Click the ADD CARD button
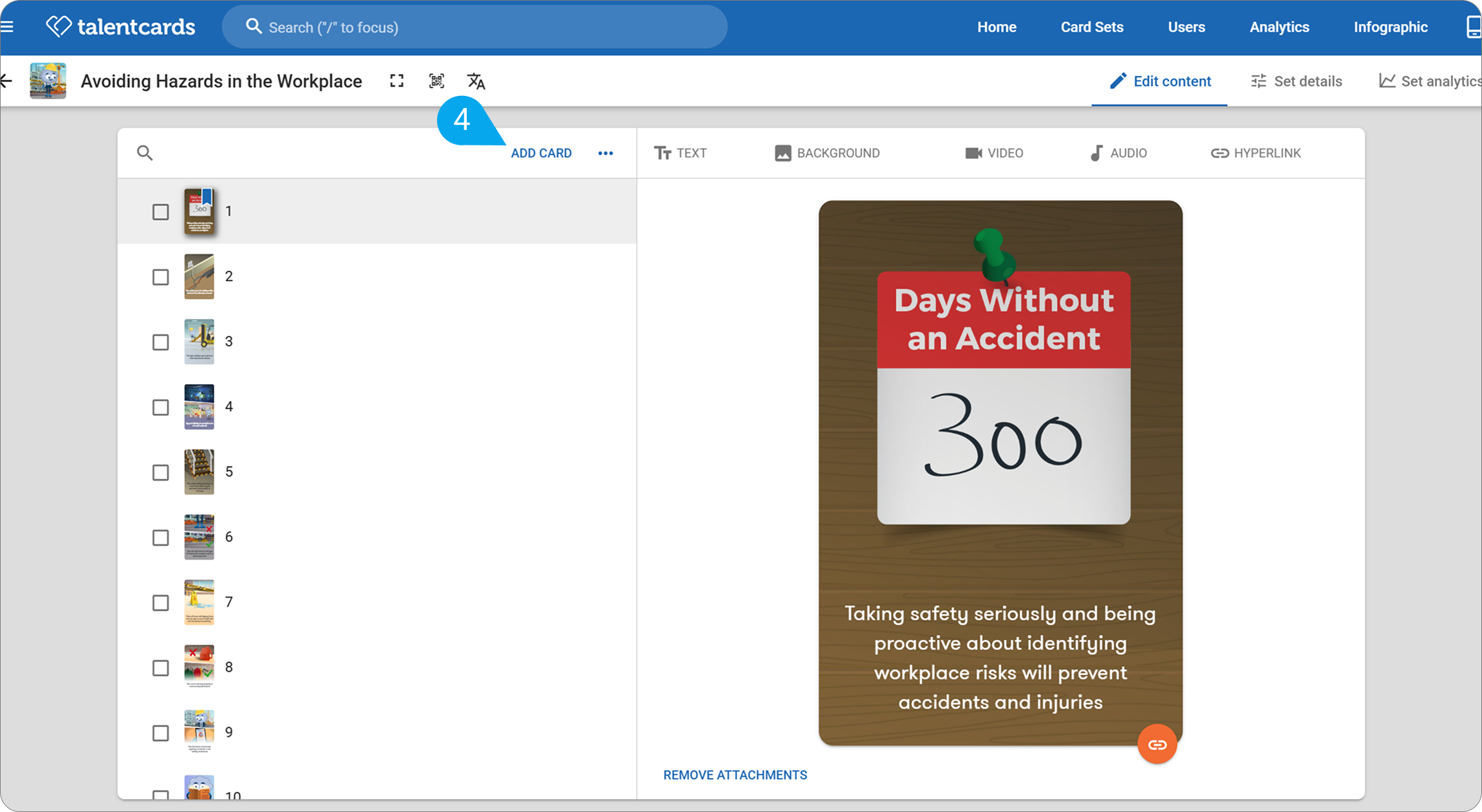The image size is (1482, 812). tap(541, 153)
